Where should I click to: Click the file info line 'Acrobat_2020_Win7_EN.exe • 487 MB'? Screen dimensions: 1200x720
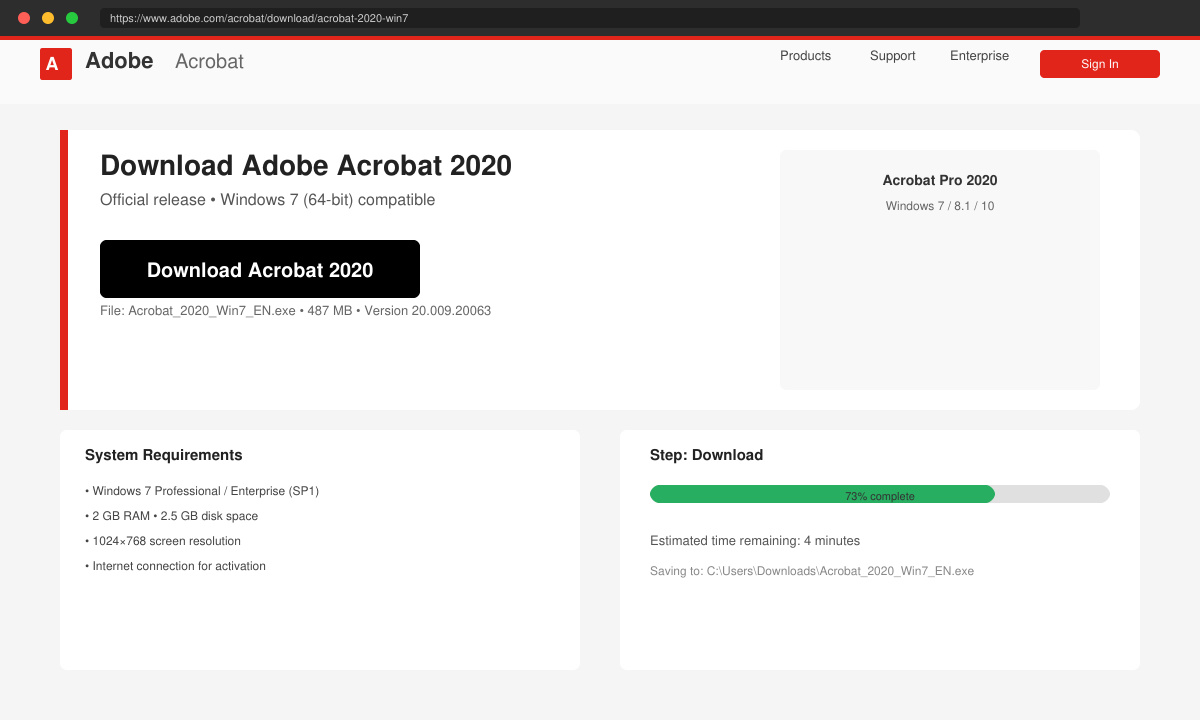[x=295, y=311]
